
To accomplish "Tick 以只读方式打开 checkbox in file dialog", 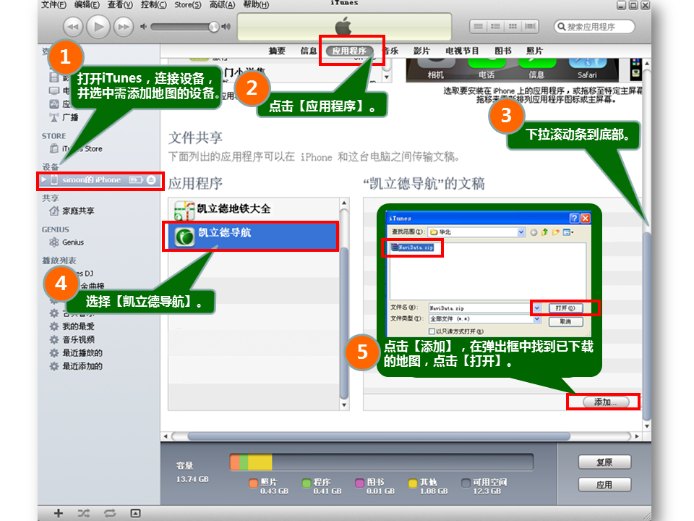I will (432, 331).
